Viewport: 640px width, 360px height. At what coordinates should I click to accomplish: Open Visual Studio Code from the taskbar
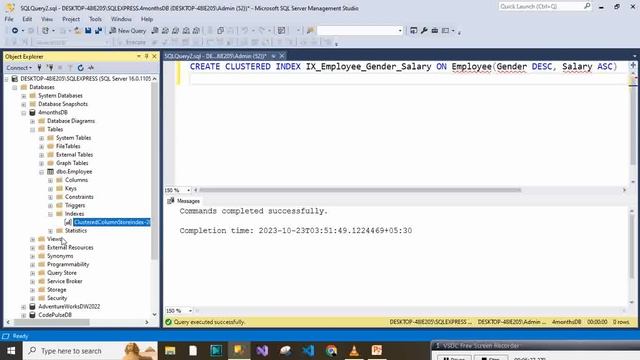(309, 350)
